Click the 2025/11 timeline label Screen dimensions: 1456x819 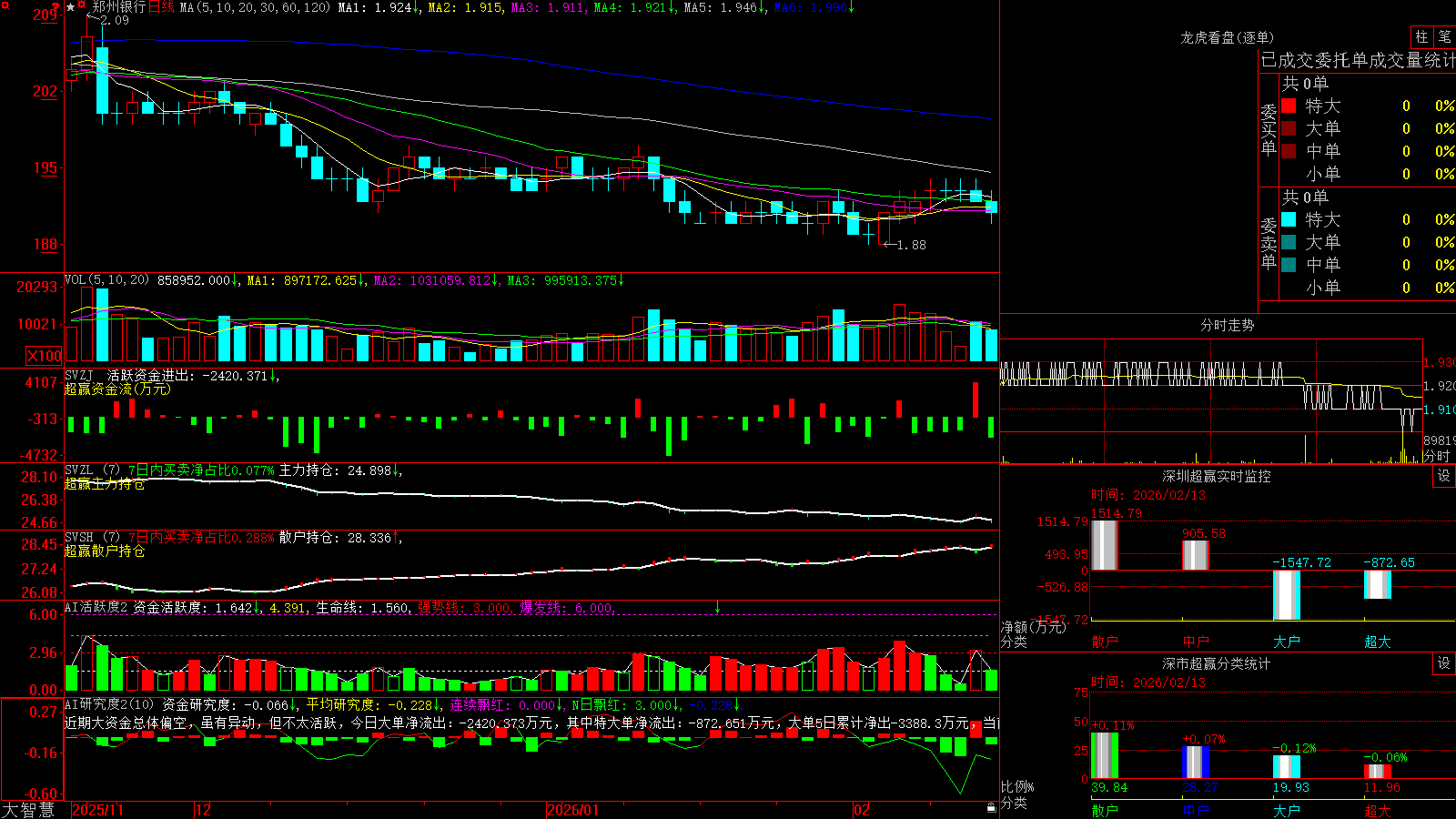pos(97,810)
